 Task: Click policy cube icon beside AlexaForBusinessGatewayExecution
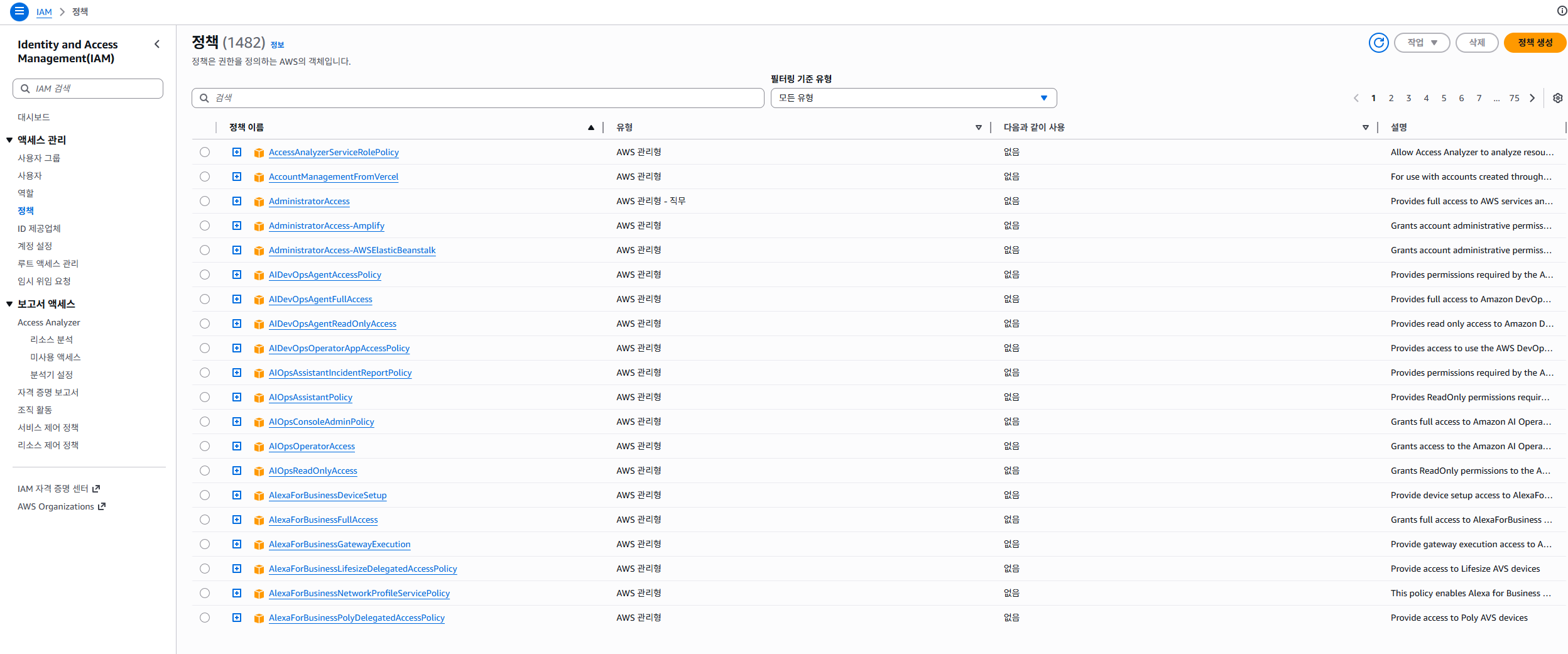(259, 545)
